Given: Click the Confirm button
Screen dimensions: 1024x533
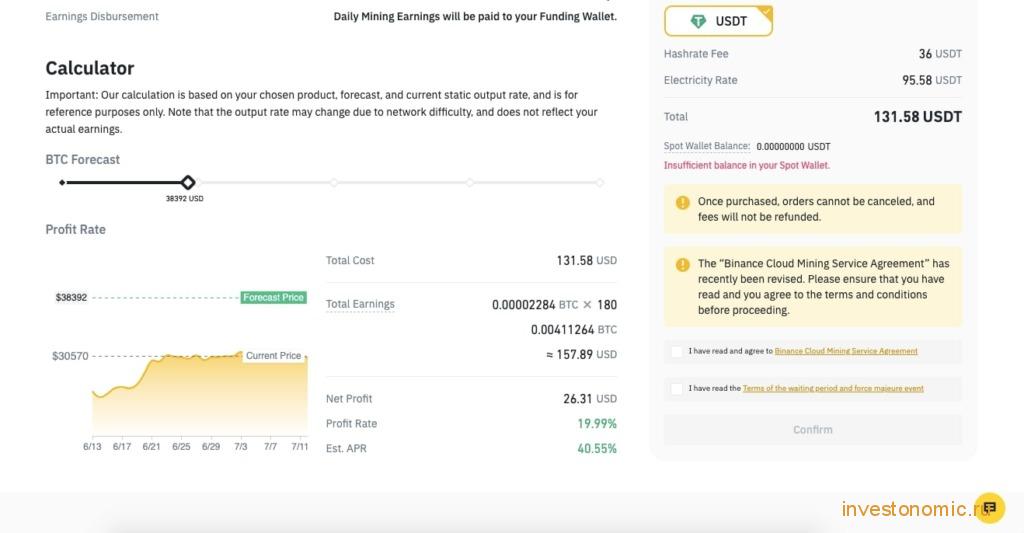Looking at the screenshot, I should tap(812, 430).
